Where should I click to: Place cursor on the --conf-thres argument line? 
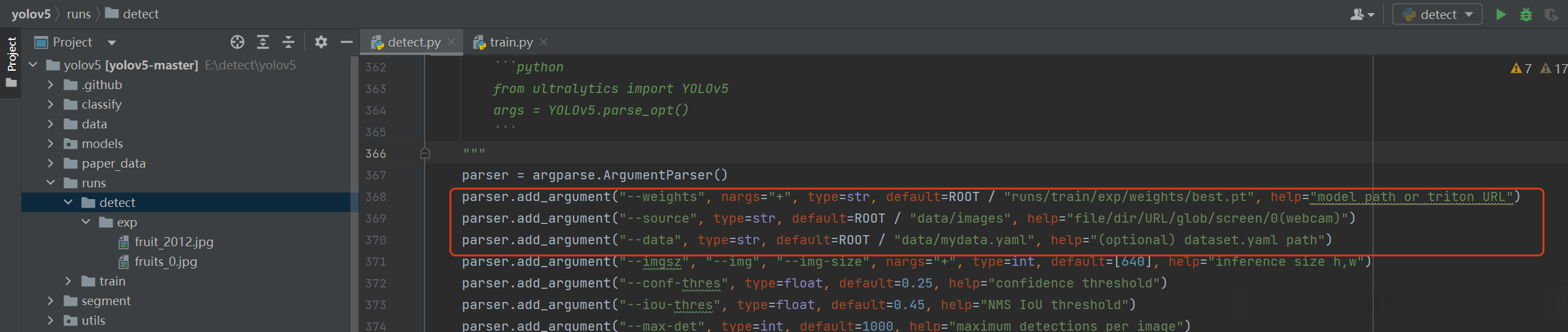pyautogui.click(x=814, y=283)
